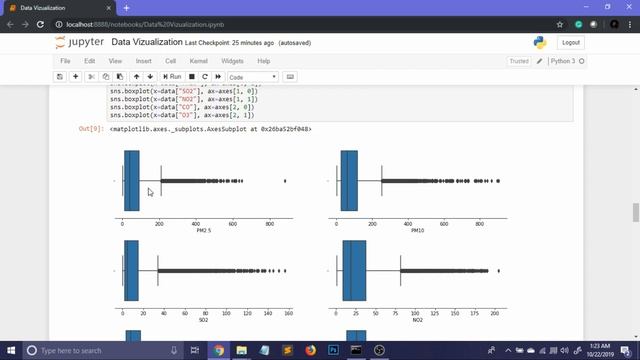The width and height of the screenshot is (640, 360).
Task: Close the Data Vizualization tab
Action: (109, 8)
